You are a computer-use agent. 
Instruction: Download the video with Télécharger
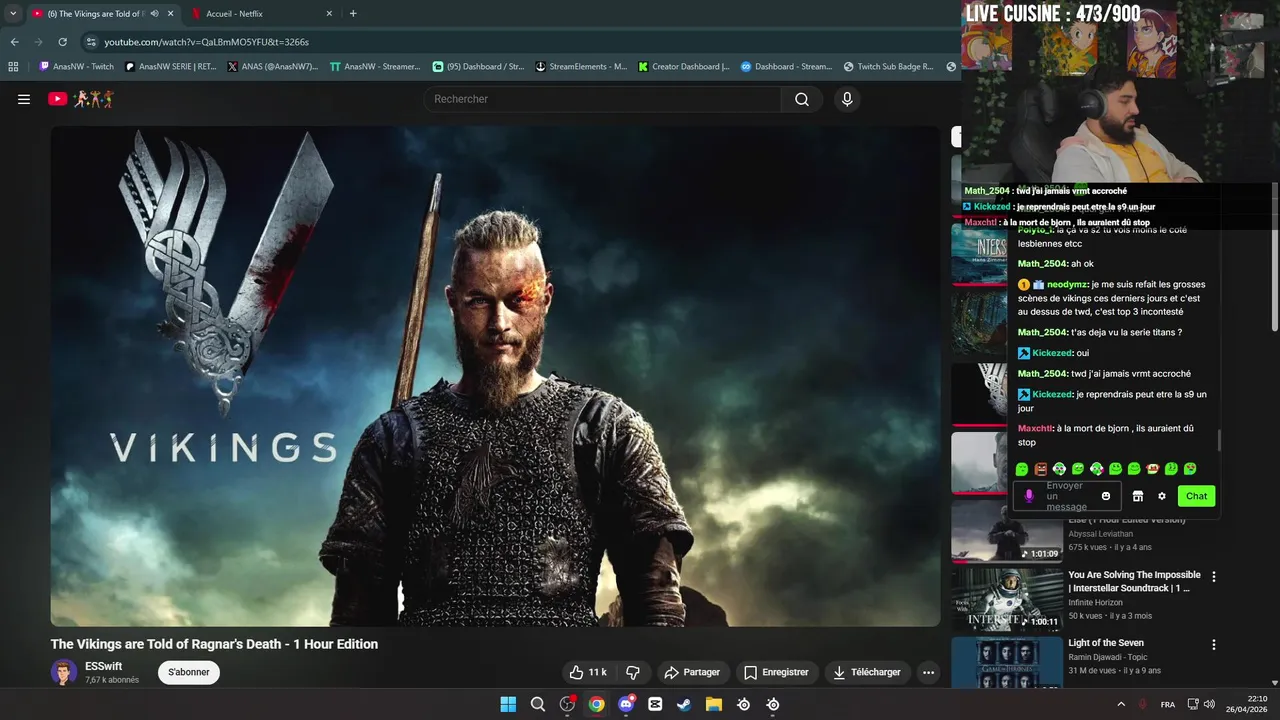click(x=867, y=672)
